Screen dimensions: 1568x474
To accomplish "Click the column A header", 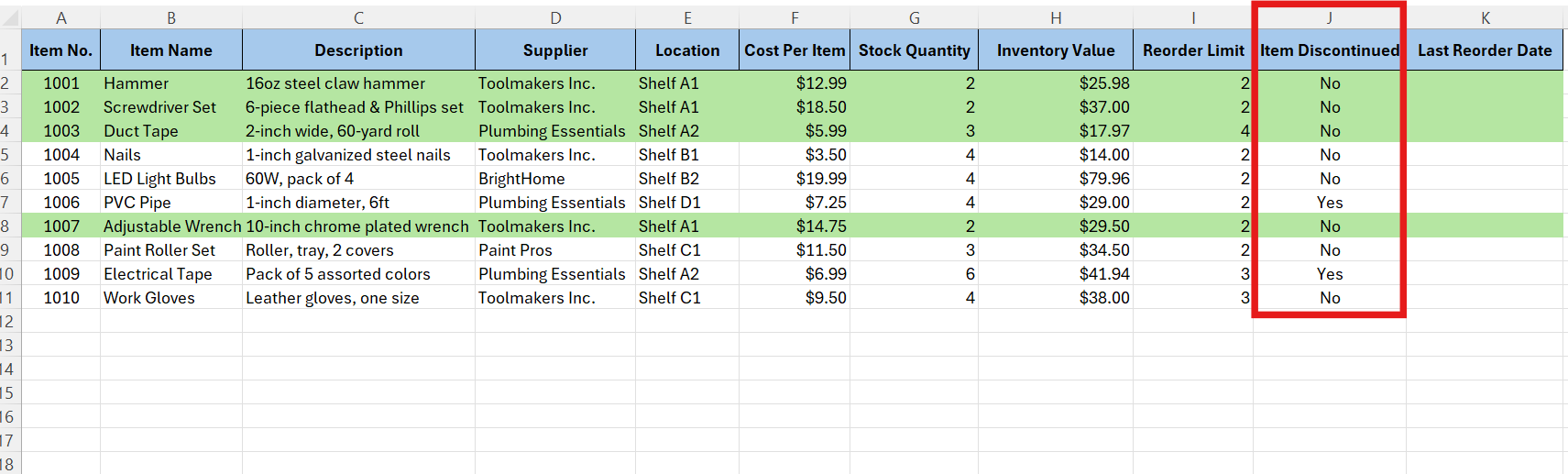I will click(x=60, y=17).
